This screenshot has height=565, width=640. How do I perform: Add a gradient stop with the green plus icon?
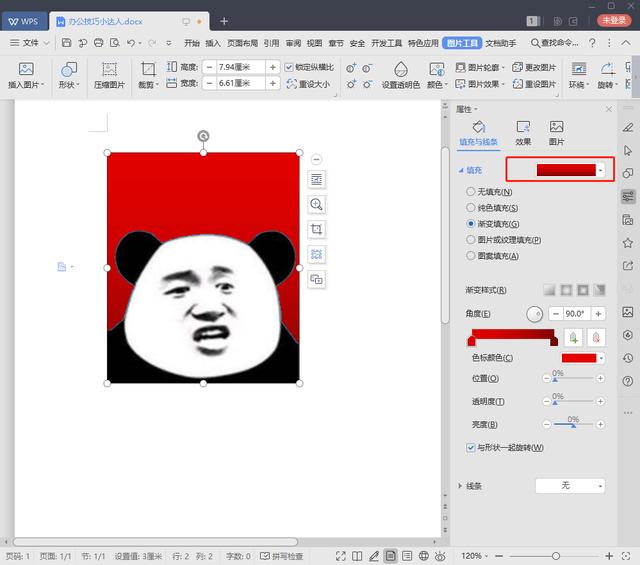coord(575,339)
